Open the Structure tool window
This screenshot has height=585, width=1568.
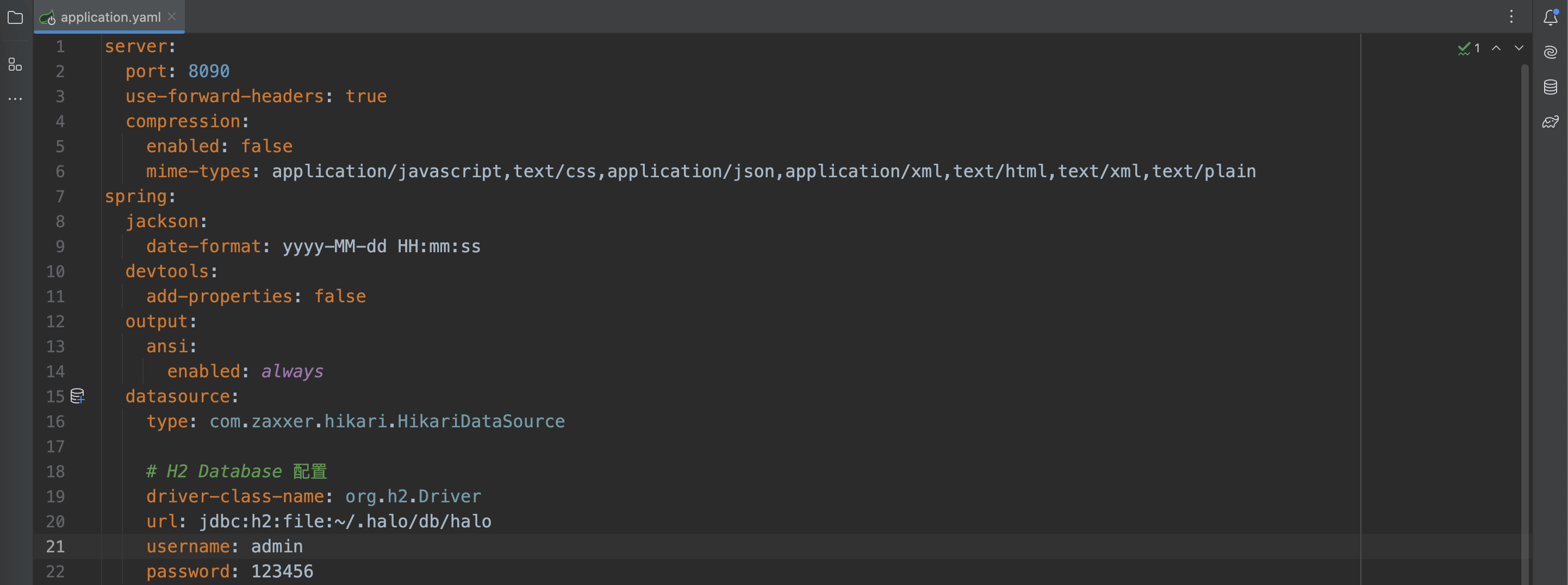tap(15, 64)
